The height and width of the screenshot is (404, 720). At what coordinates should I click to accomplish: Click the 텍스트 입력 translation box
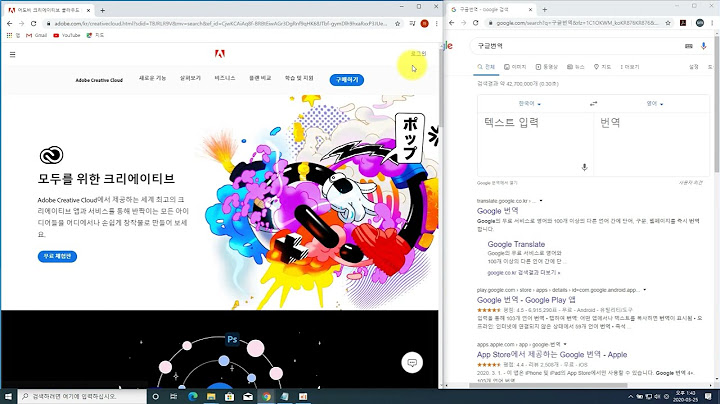click(x=535, y=145)
